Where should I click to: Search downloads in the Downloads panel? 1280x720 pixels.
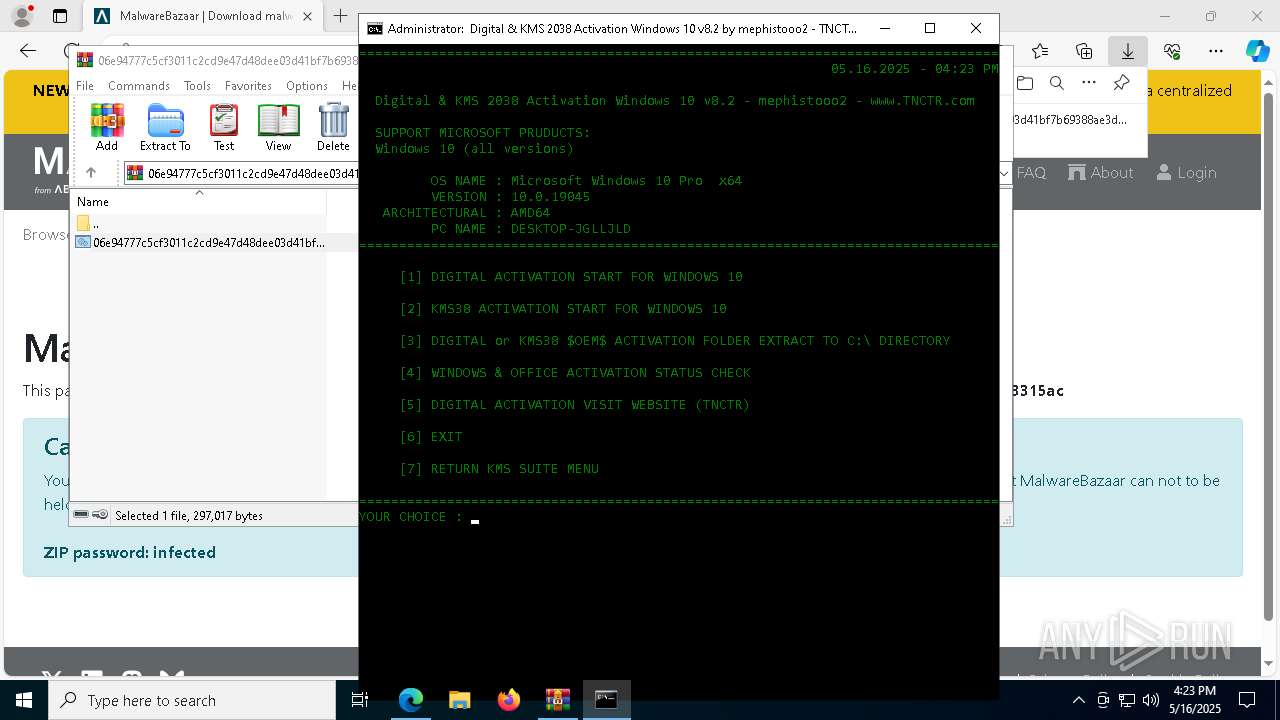(1057, 83)
